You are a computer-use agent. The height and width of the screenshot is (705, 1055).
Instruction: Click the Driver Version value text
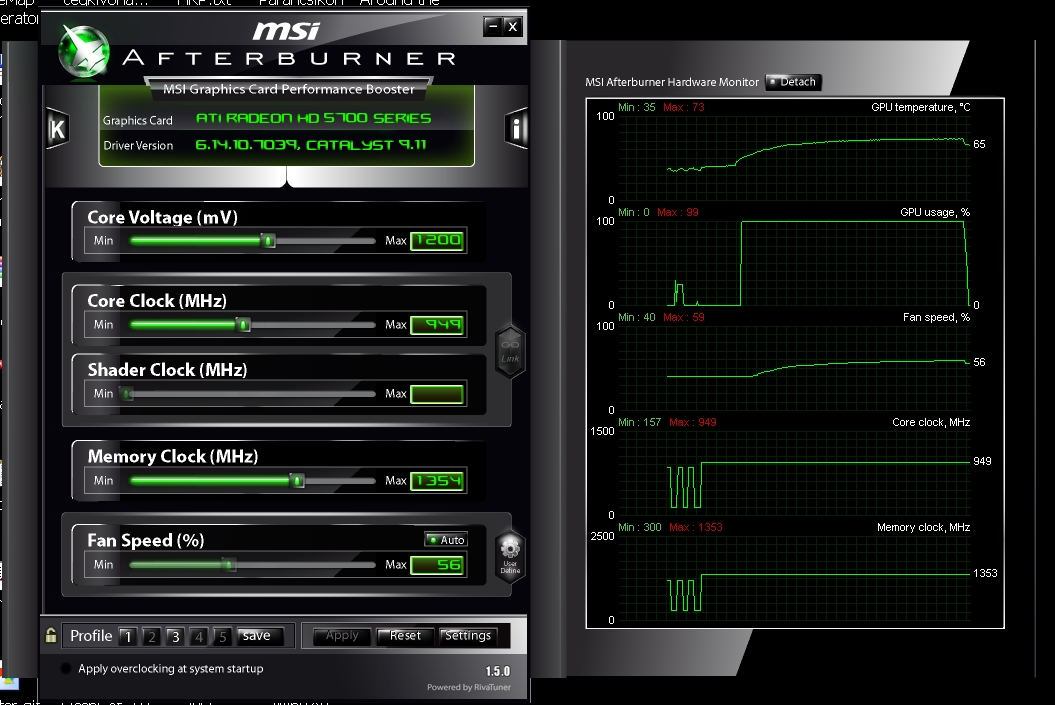click(311, 145)
